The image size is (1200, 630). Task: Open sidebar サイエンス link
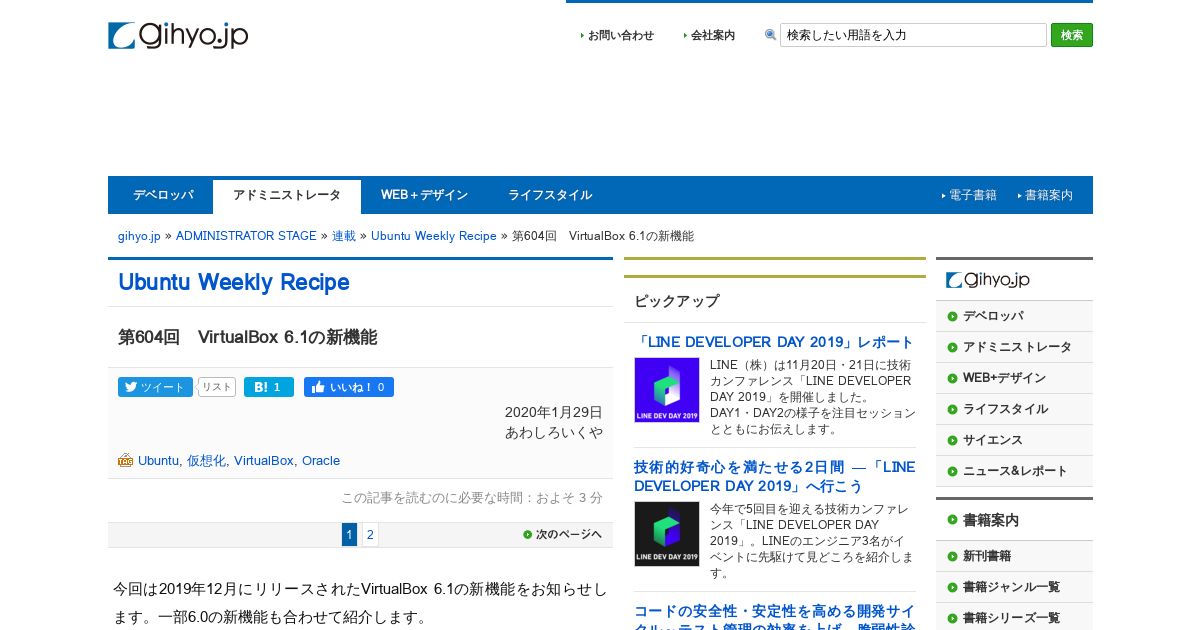tap(993, 440)
